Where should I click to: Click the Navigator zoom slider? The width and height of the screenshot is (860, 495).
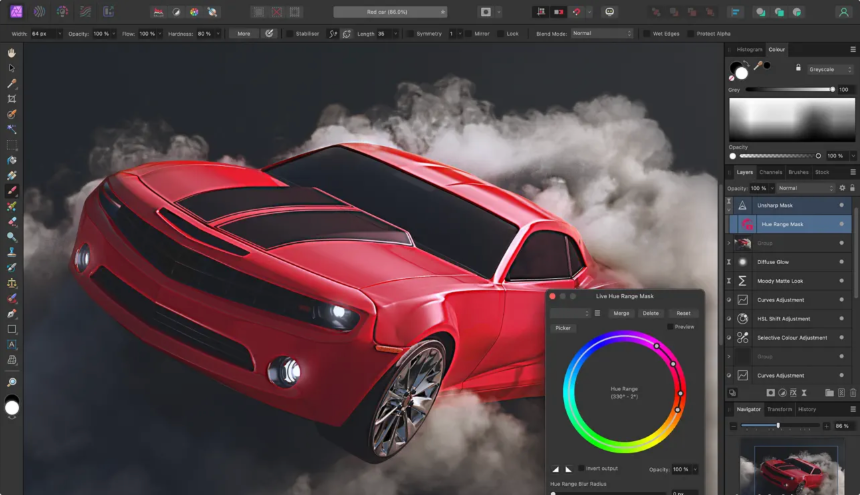coord(780,425)
